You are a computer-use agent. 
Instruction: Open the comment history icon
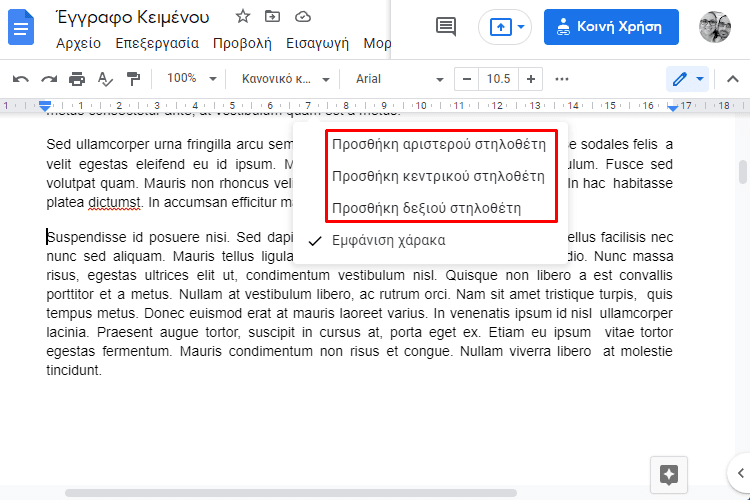(x=446, y=26)
